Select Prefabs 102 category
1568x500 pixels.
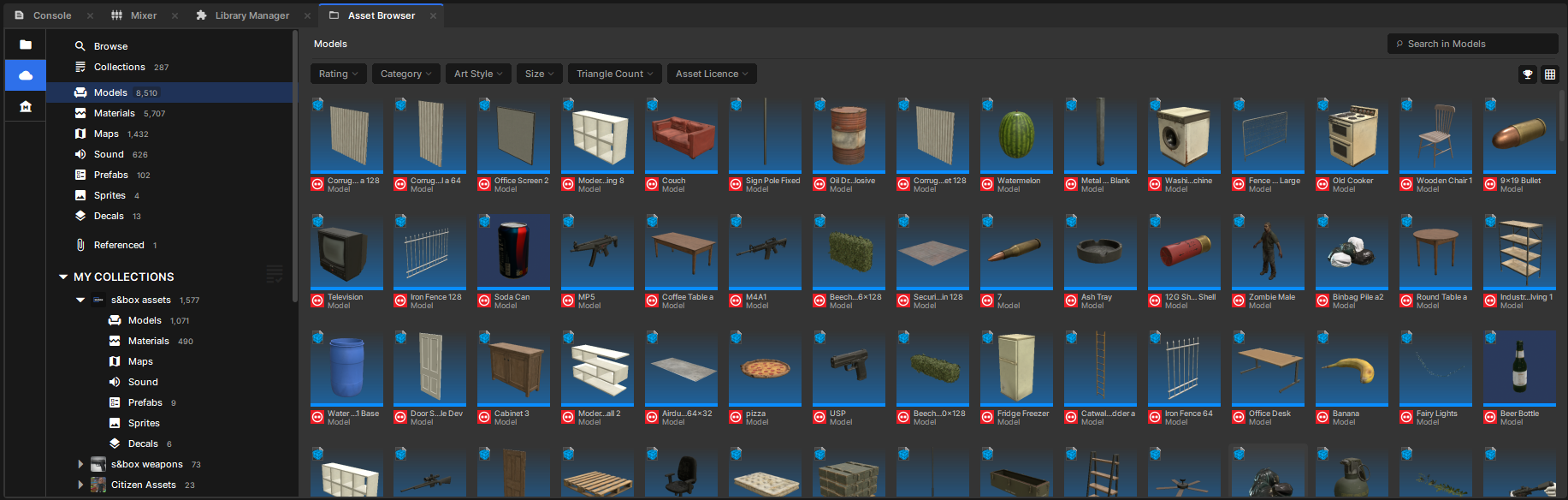pyautogui.click(x=170, y=175)
